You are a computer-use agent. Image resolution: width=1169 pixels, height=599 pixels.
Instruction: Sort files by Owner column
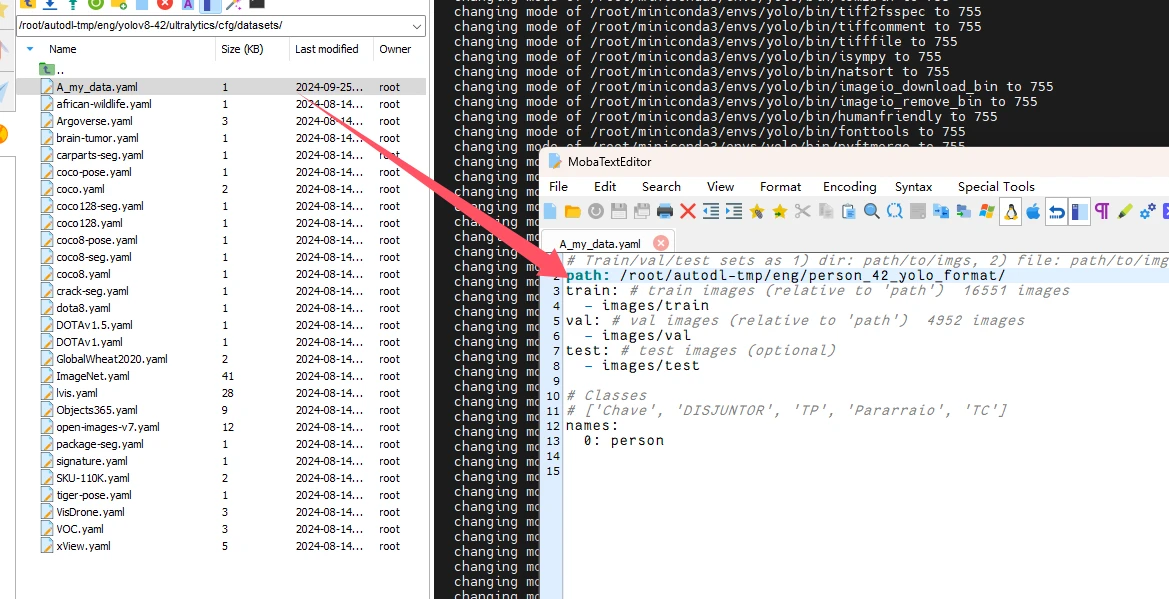tap(395, 49)
